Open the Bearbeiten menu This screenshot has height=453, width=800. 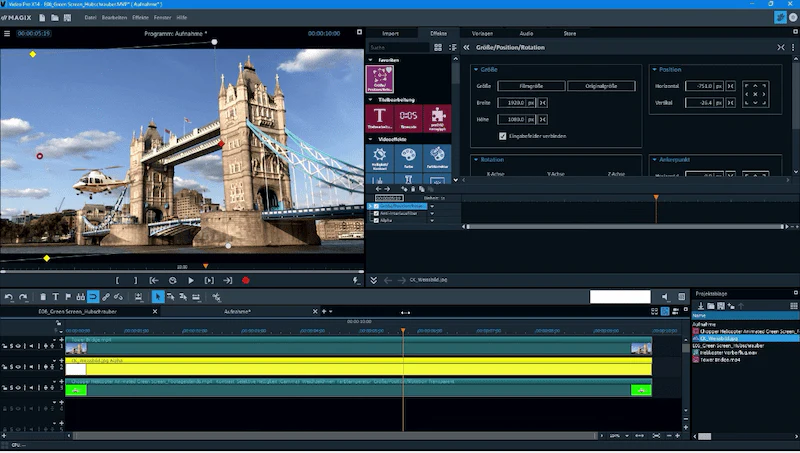click(x=114, y=17)
